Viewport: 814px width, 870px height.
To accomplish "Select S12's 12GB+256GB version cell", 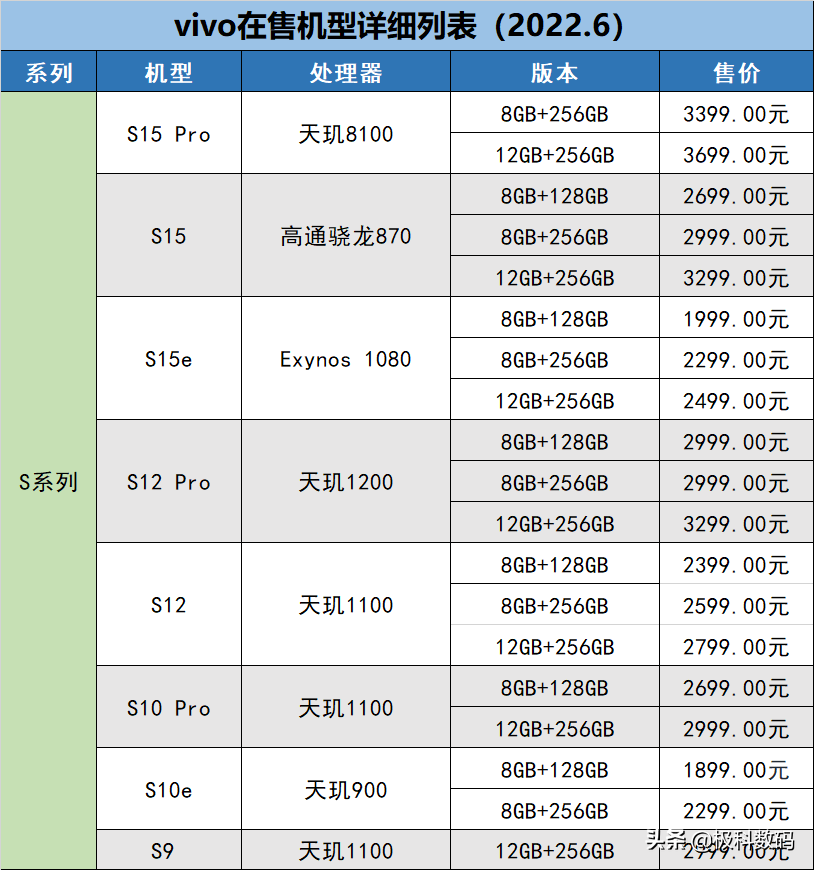I will coord(555,646).
